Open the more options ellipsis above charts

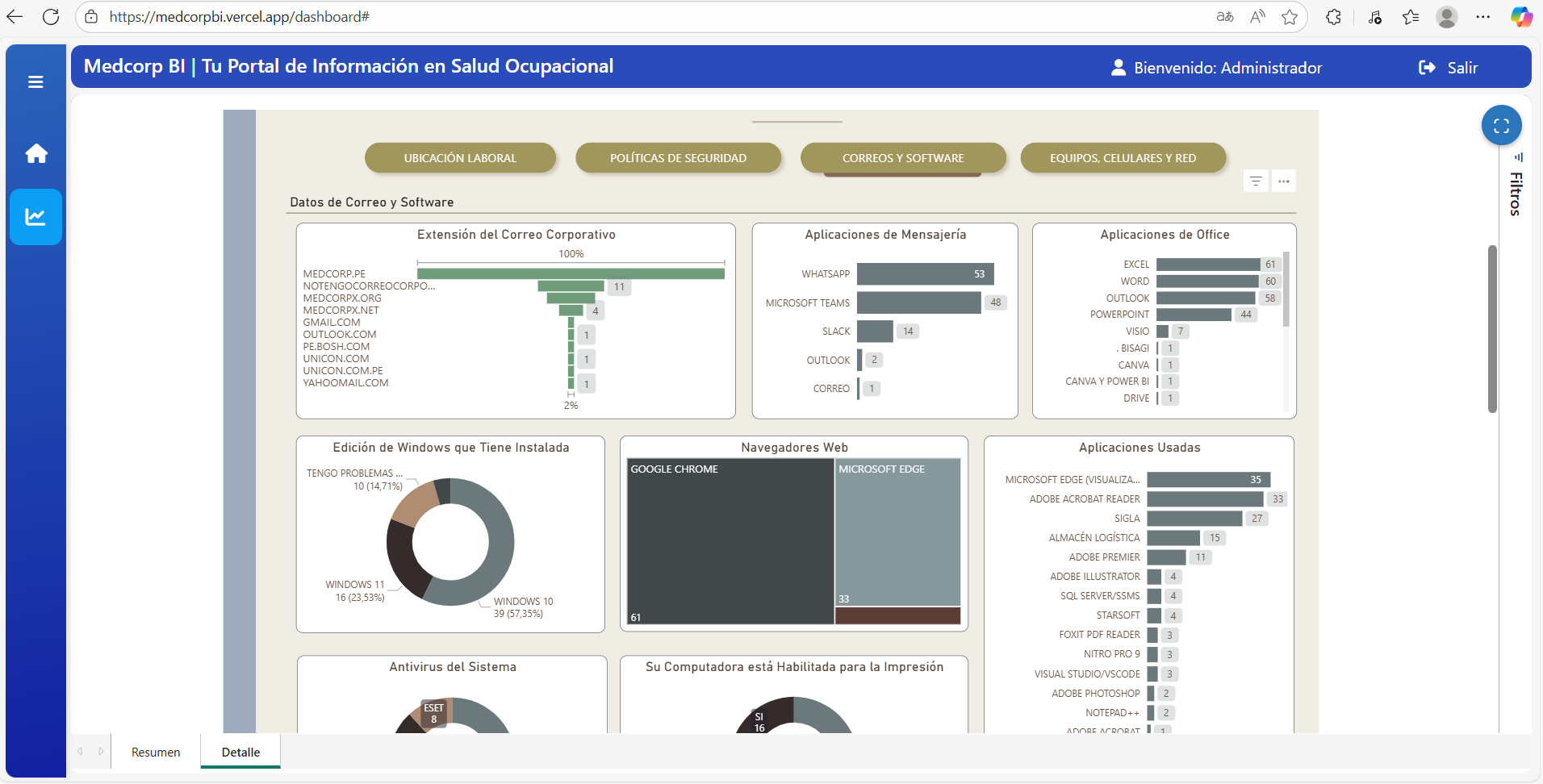click(x=1283, y=181)
